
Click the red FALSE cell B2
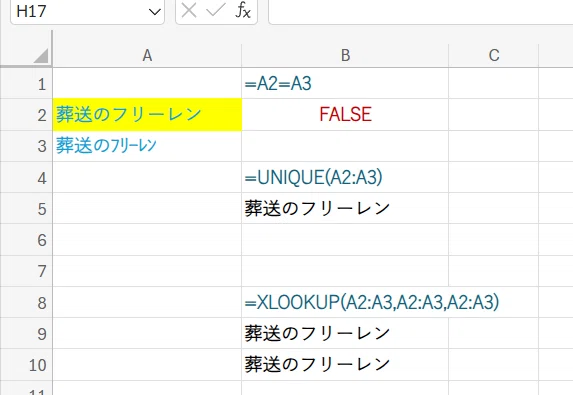coord(345,115)
